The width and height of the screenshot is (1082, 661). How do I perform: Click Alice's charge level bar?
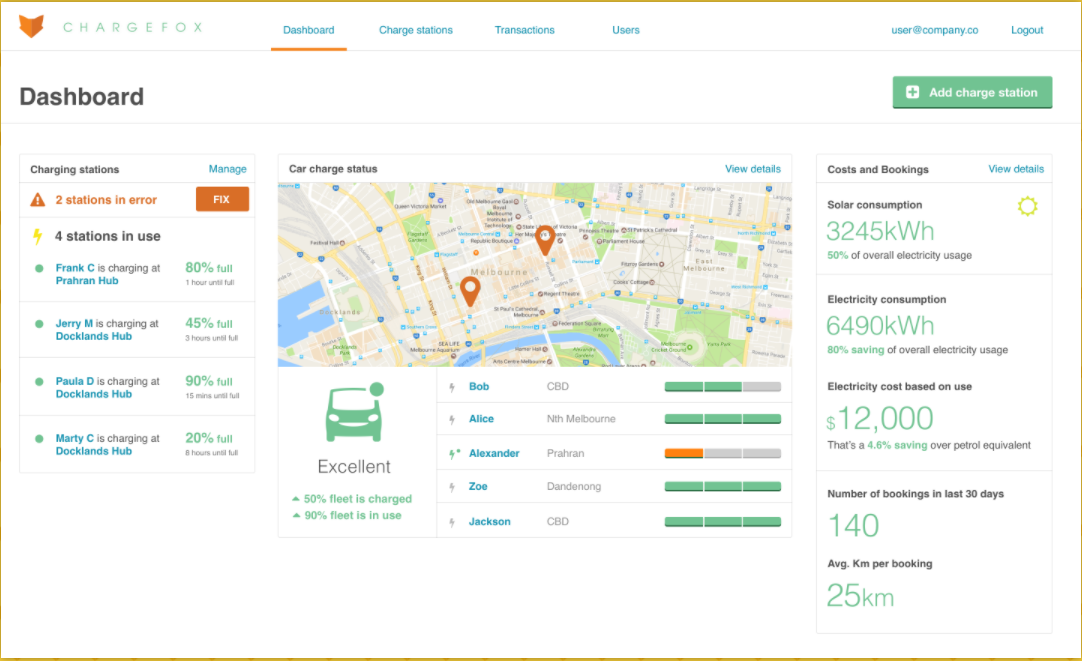click(x=722, y=419)
